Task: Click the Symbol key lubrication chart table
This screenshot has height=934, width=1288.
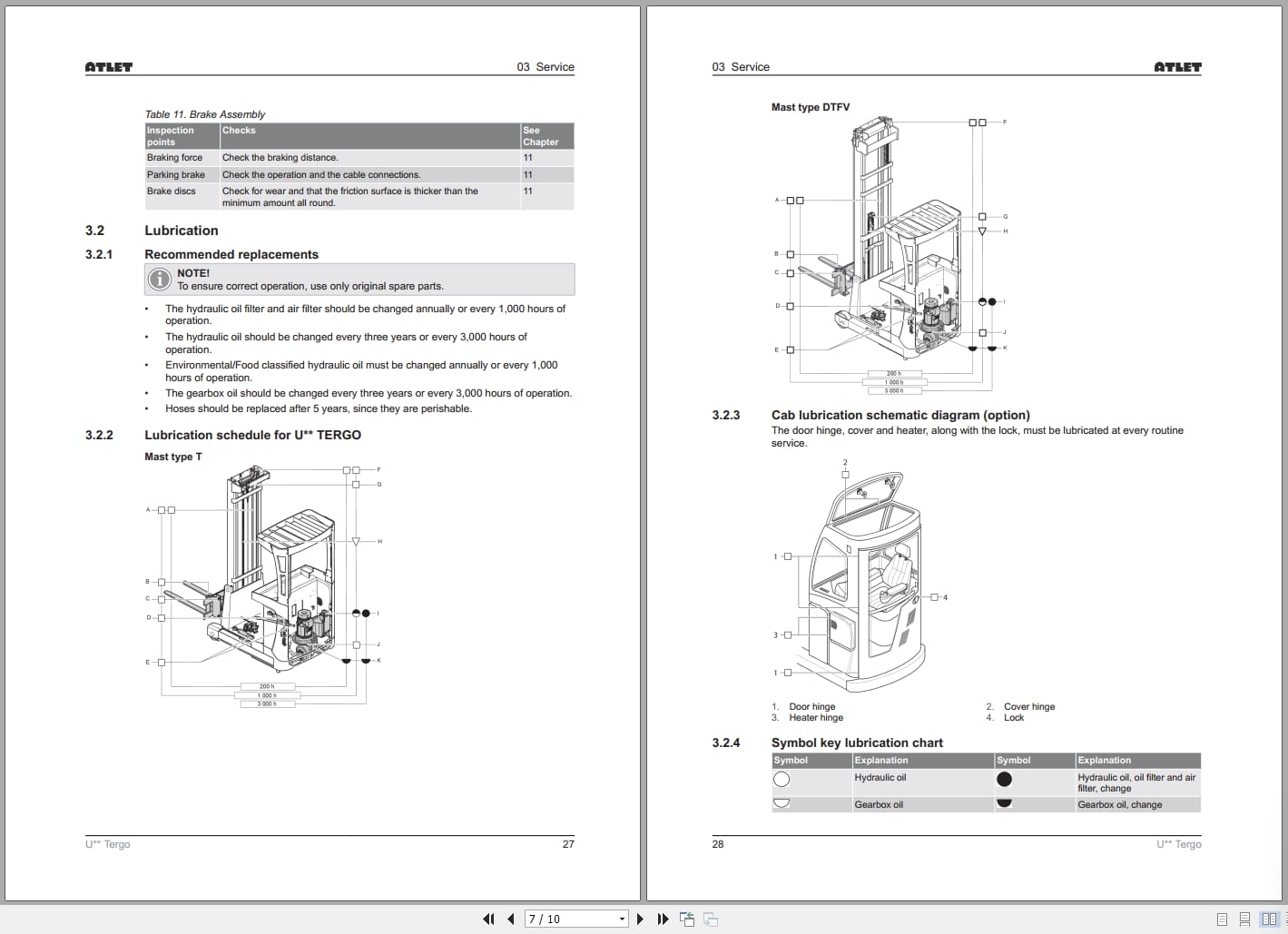Action: click(x=985, y=782)
